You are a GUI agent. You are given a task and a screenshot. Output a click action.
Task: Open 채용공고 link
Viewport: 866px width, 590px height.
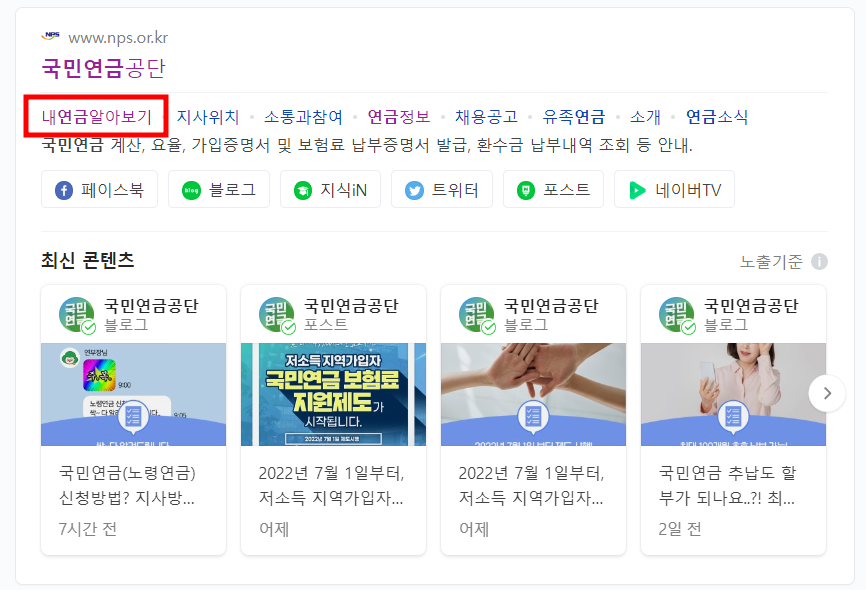[x=487, y=117]
